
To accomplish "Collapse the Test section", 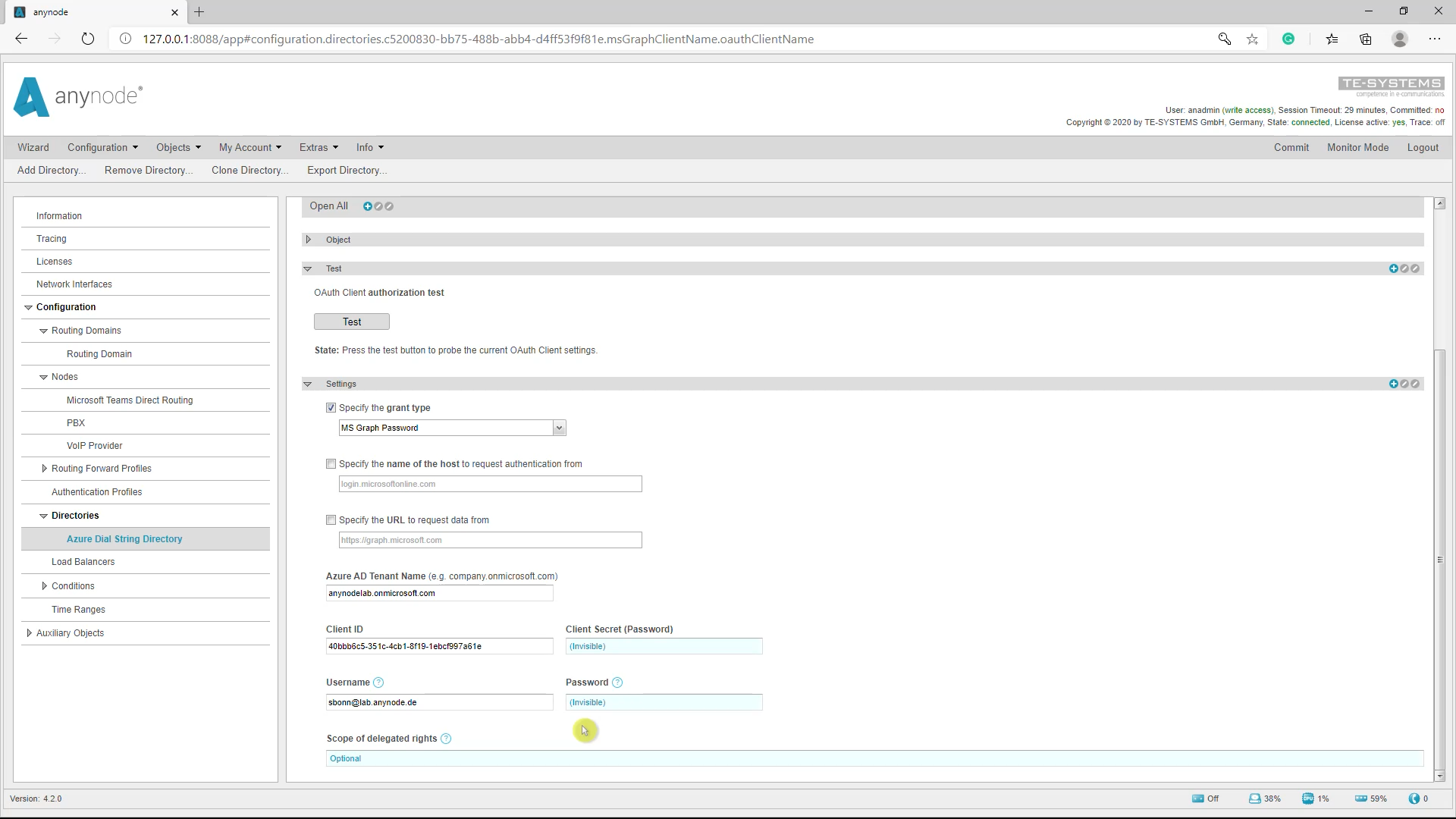I will (308, 268).
